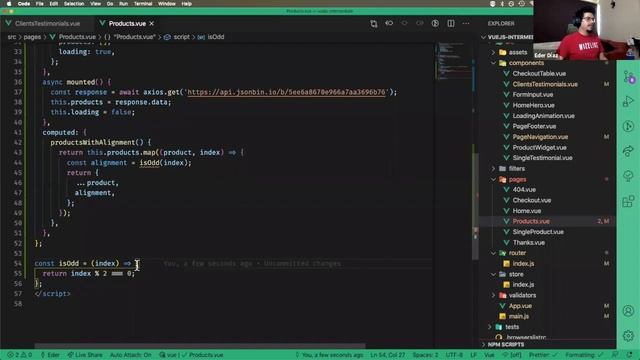Click the Spaces: 2 indentation setting
Viewport: 640px width, 360px height.
coord(425,355)
